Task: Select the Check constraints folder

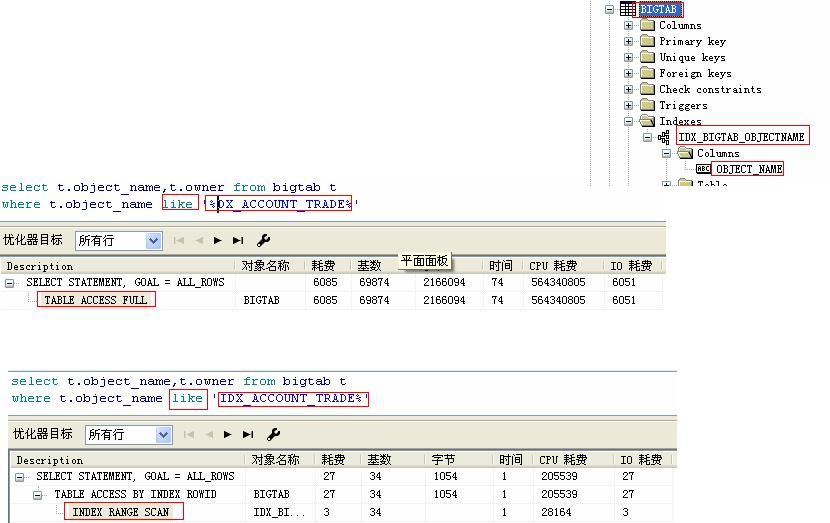Action: point(709,89)
